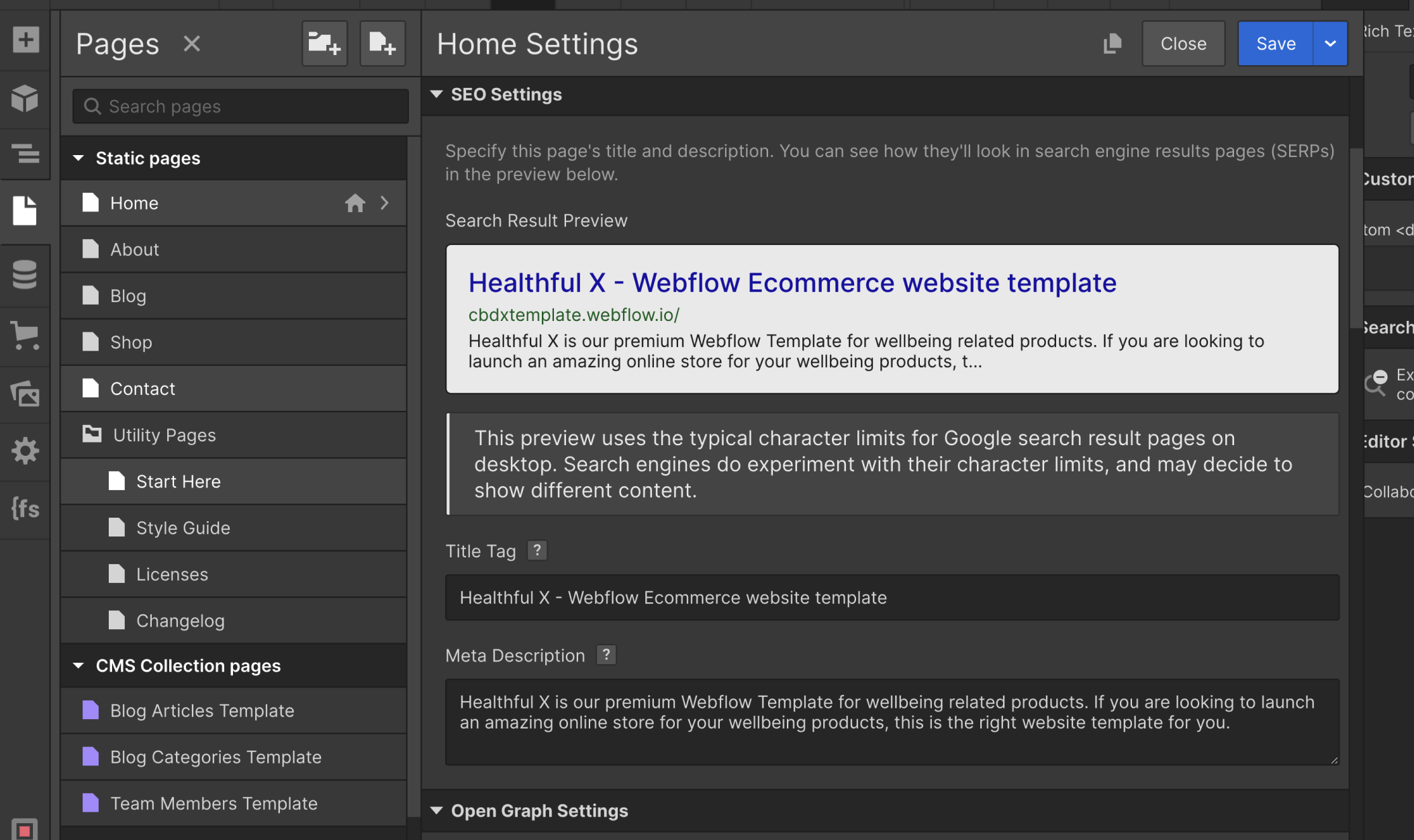Open the Assets images icon
The image size is (1414, 840).
tap(25, 393)
